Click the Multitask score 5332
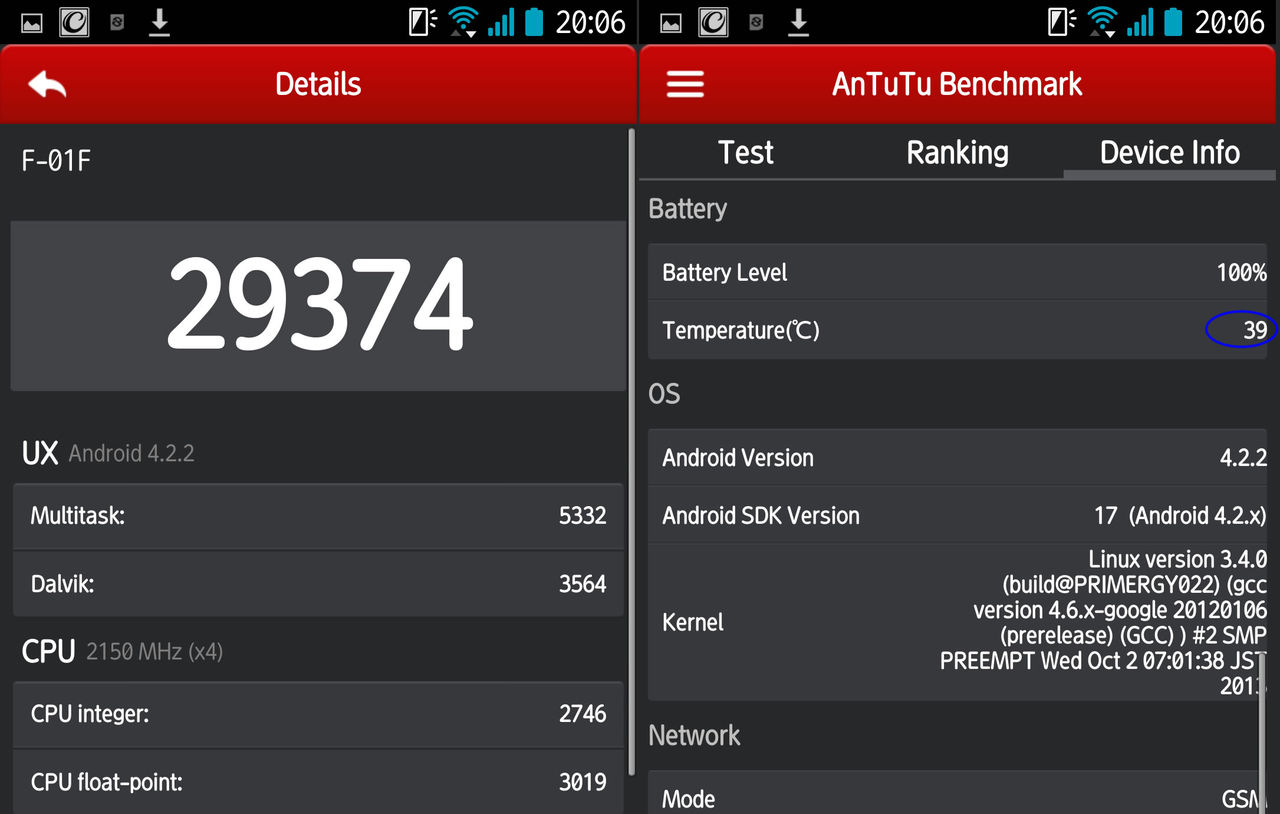The height and width of the screenshot is (814, 1280). pyautogui.click(x=583, y=516)
